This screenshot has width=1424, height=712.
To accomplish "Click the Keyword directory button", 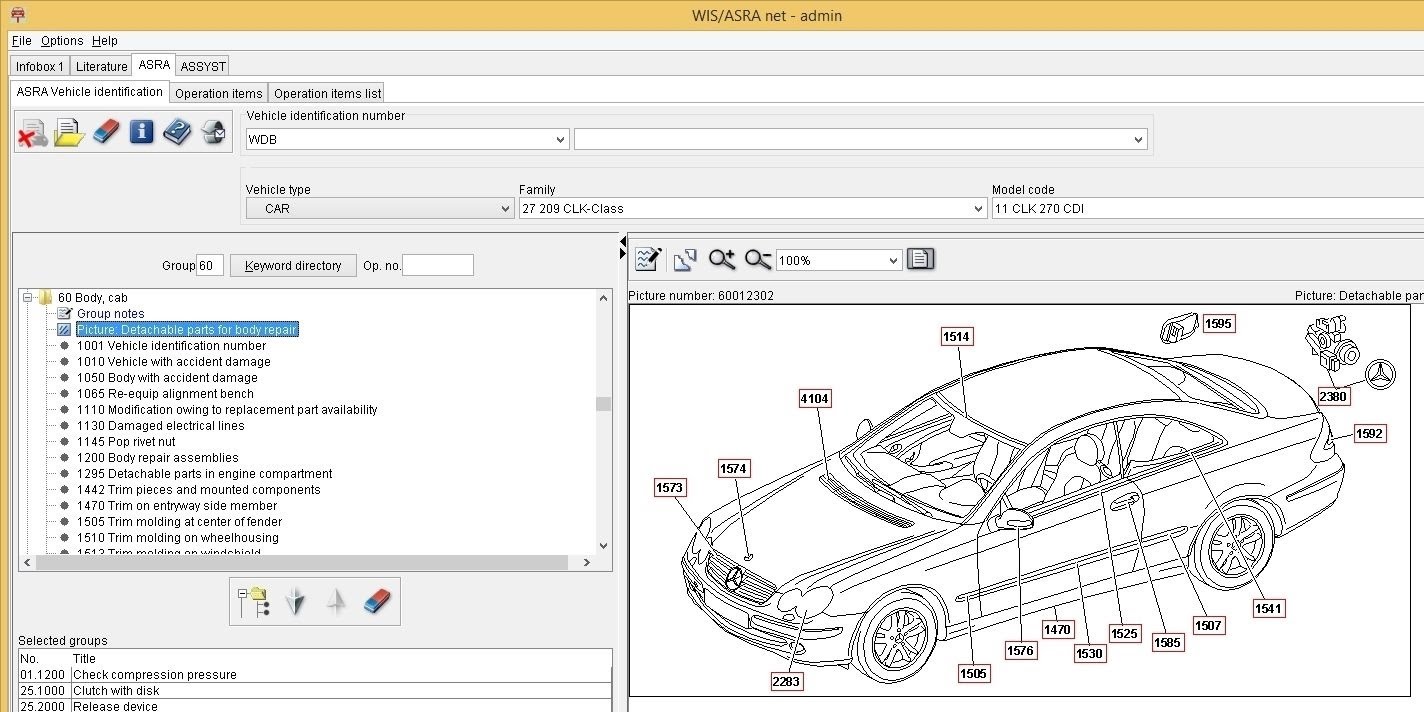I will tap(293, 265).
